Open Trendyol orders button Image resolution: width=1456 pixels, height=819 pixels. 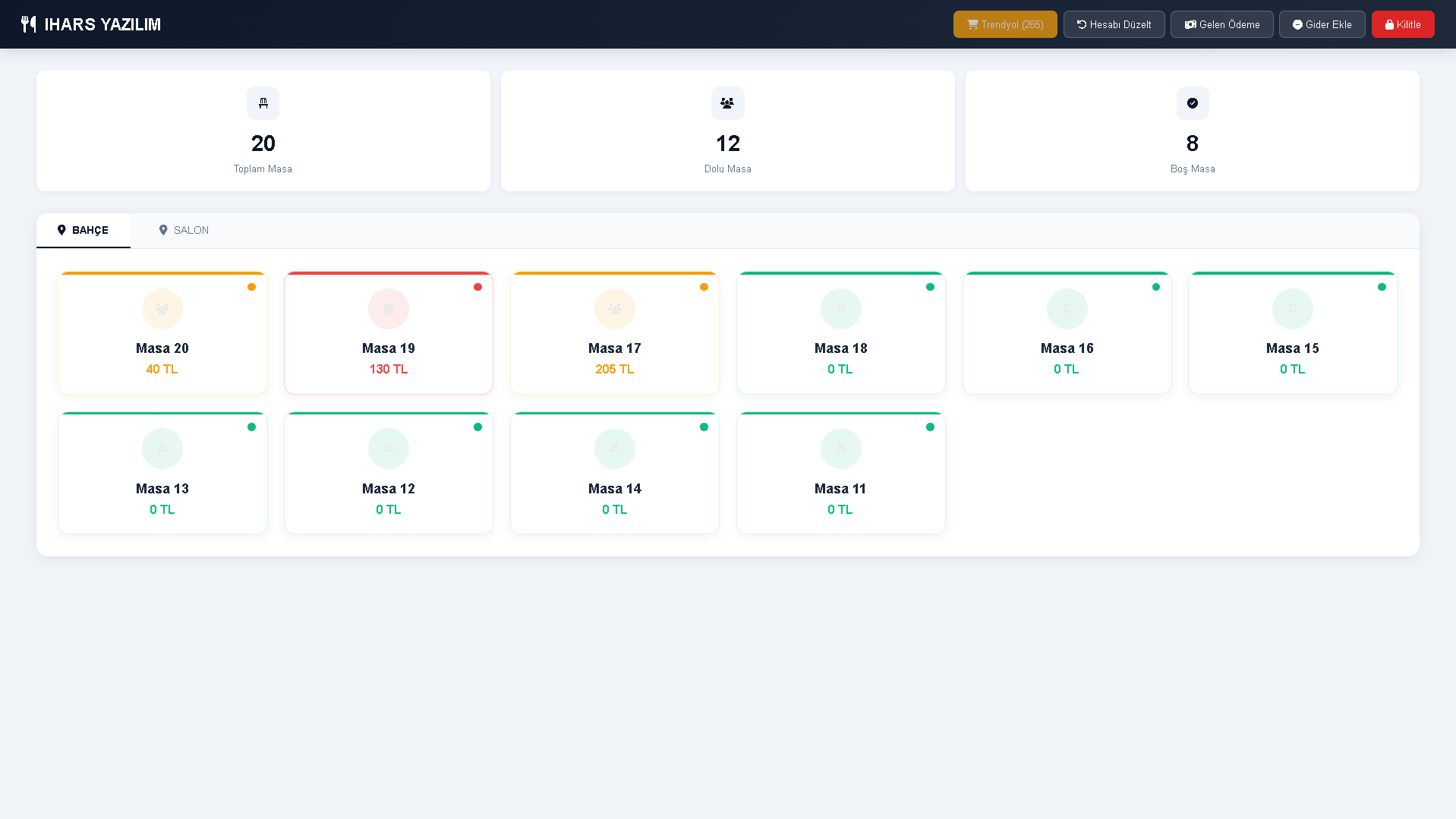[x=1004, y=24]
